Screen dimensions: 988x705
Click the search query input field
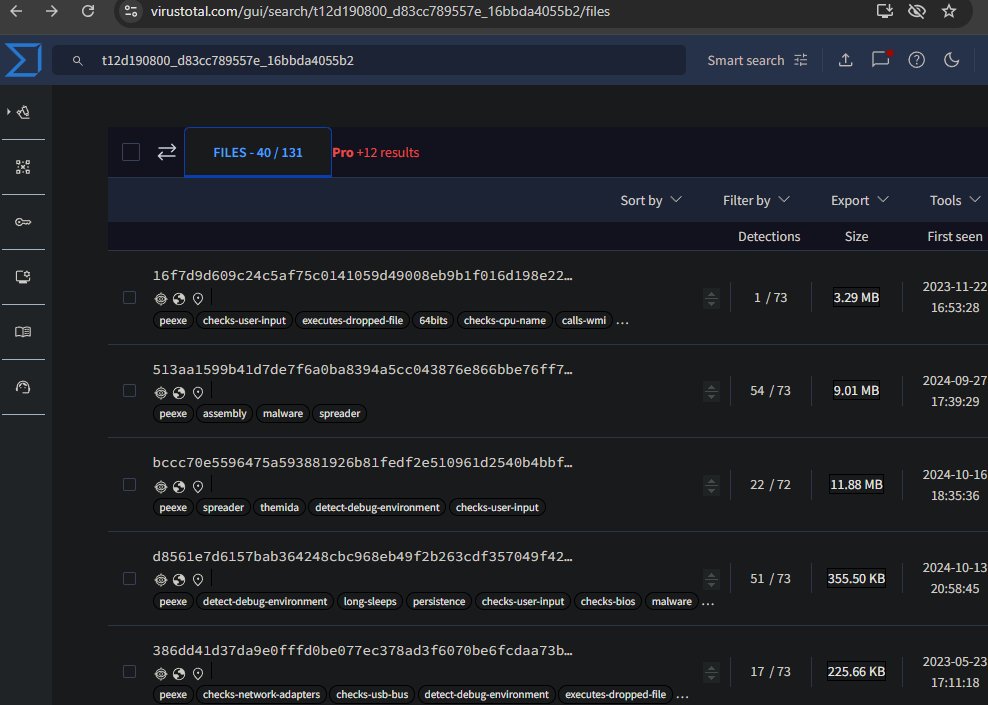[369, 60]
